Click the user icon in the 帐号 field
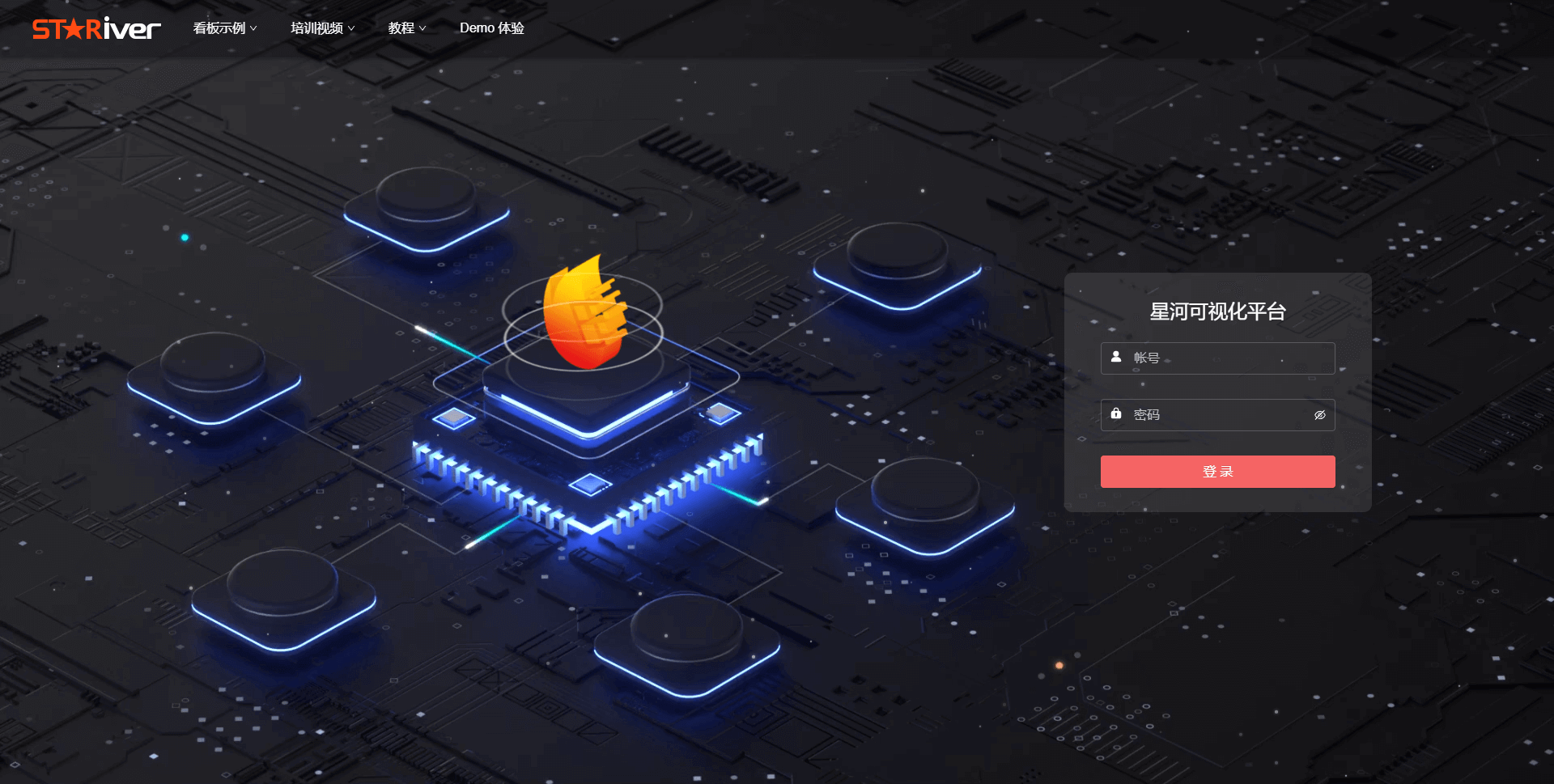This screenshot has height=784, width=1554. click(1116, 357)
